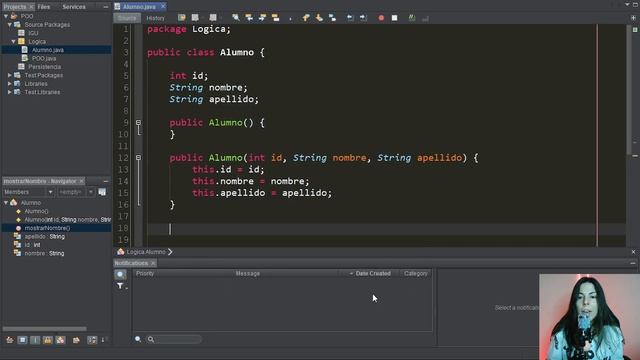Screen dimensions: 640x360
Task: Switch to the Files tab
Action: click(x=44, y=7)
